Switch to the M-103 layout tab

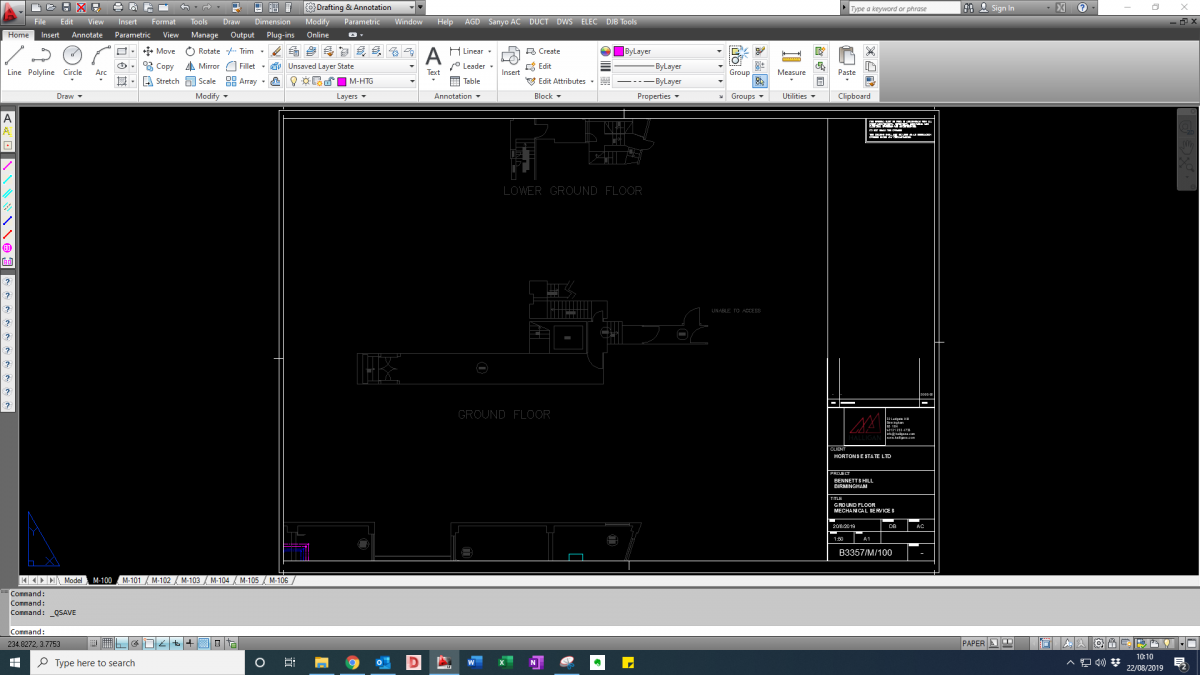(x=190, y=580)
